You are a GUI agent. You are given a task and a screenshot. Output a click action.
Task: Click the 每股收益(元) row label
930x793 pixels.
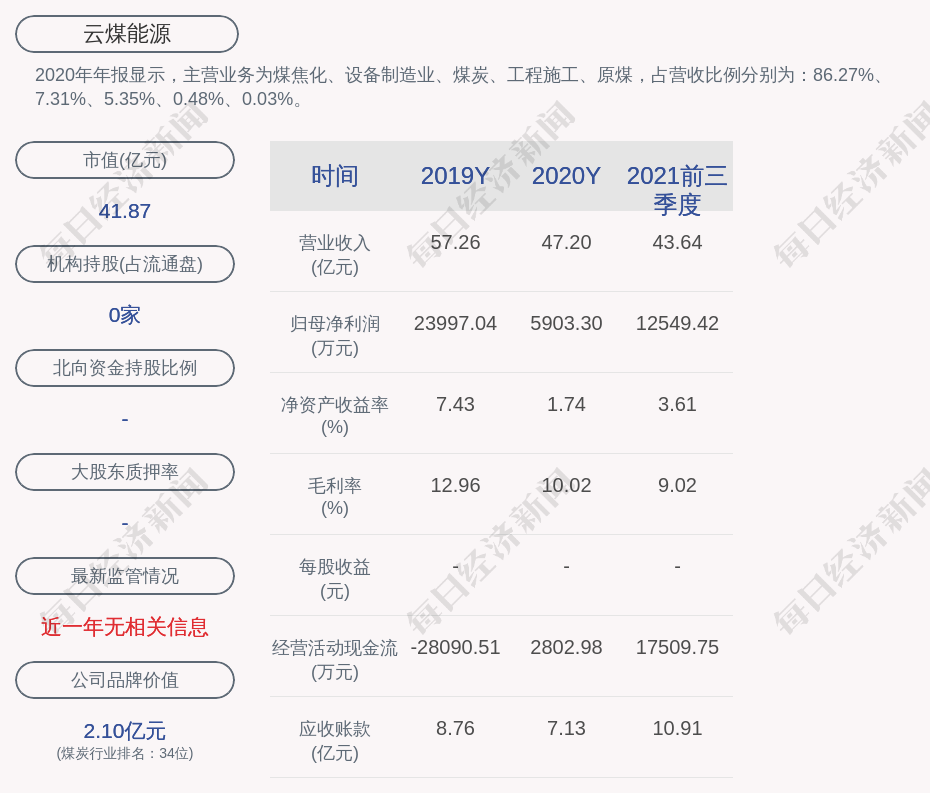(335, 579)
